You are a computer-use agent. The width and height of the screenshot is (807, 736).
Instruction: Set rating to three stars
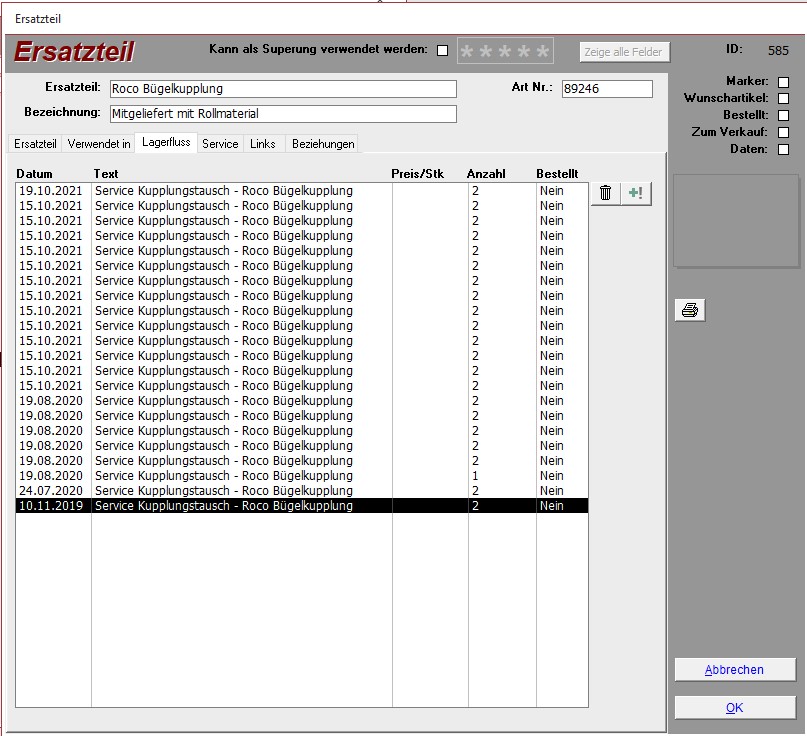coord(505,51)
